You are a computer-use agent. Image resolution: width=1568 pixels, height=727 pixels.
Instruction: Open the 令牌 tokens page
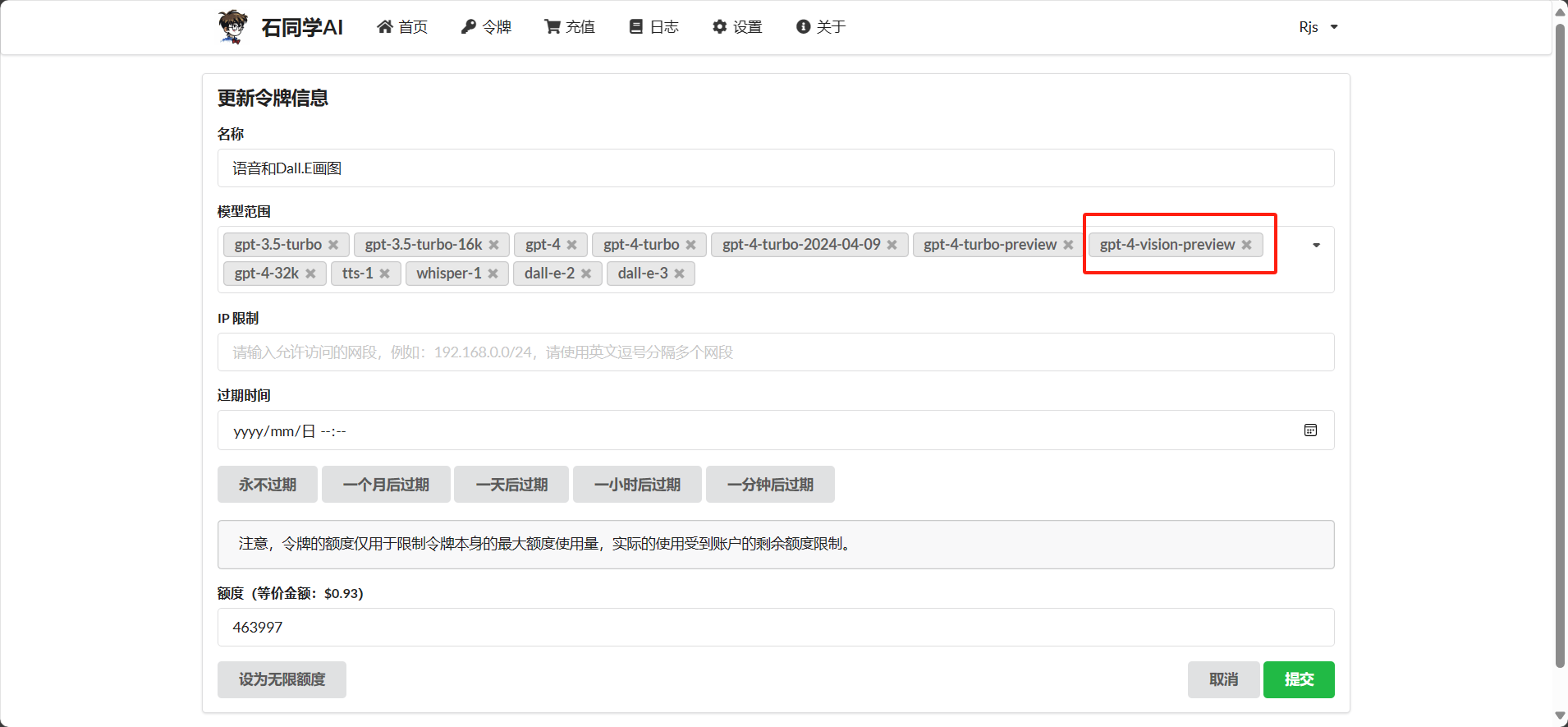(x=486, y=27)
